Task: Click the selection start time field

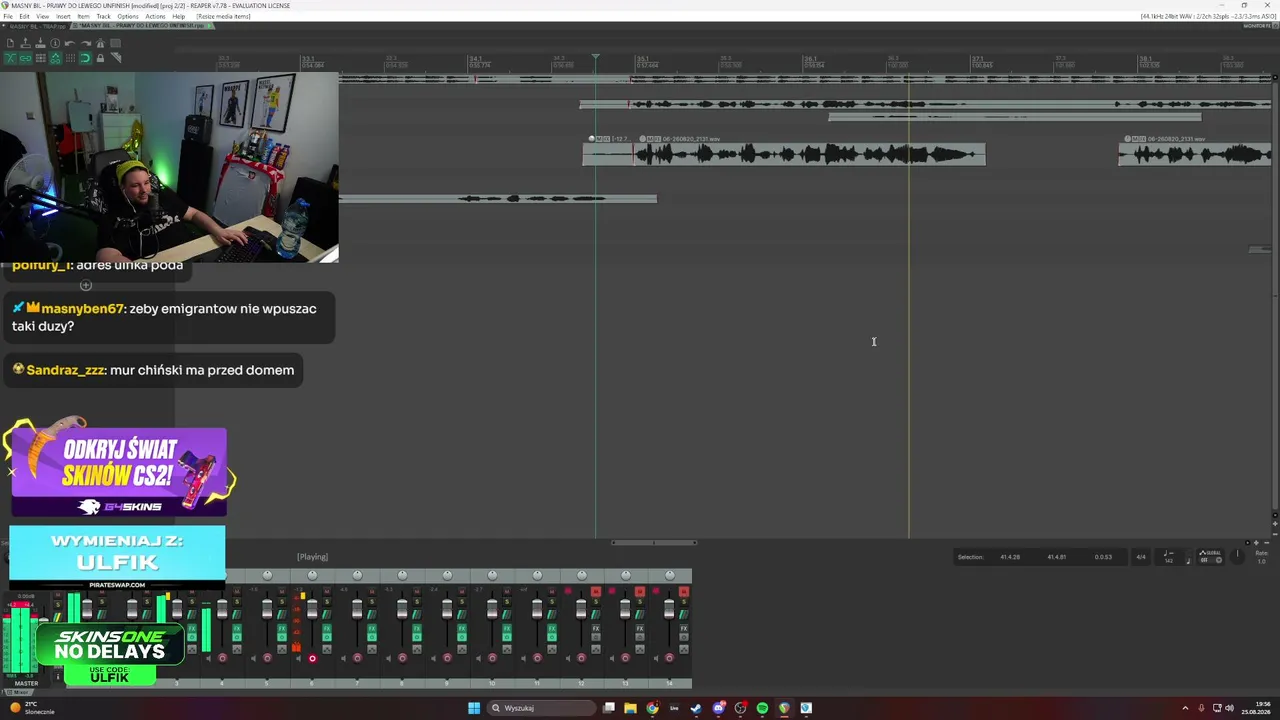Action: [x=1010, y=557]
